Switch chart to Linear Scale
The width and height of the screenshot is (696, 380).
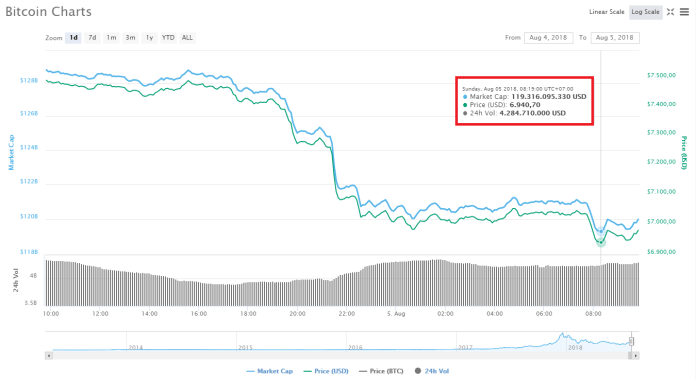point(606,12)
